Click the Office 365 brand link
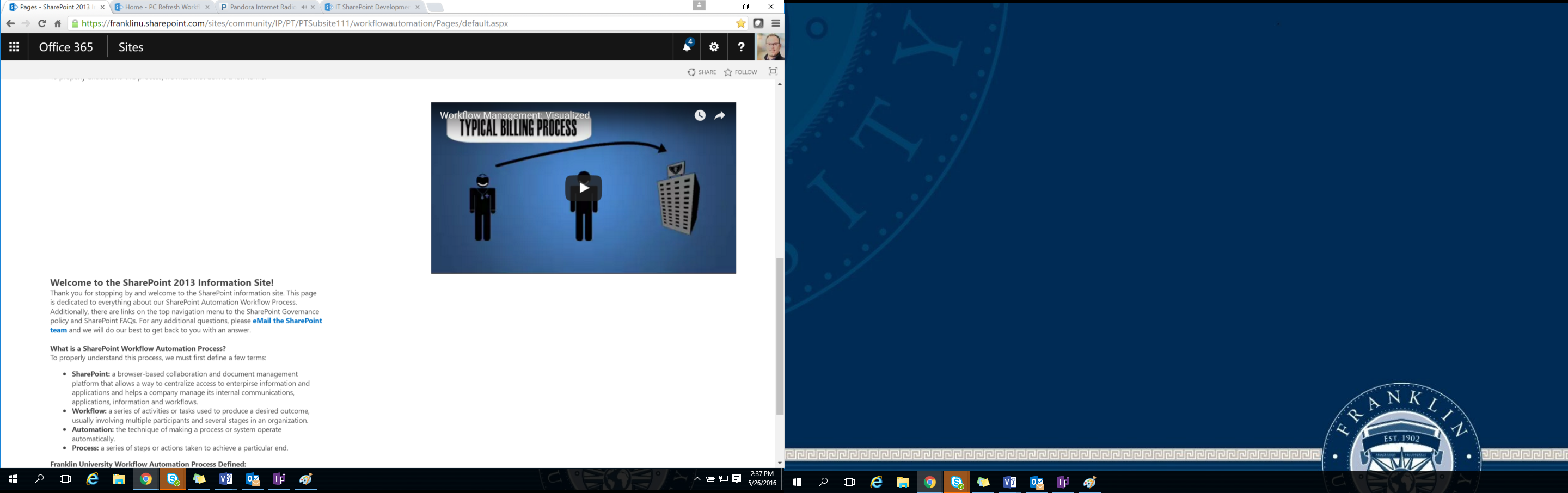Image resolution: width=1568 pixels, height=493 pixels. pos(66,47)
